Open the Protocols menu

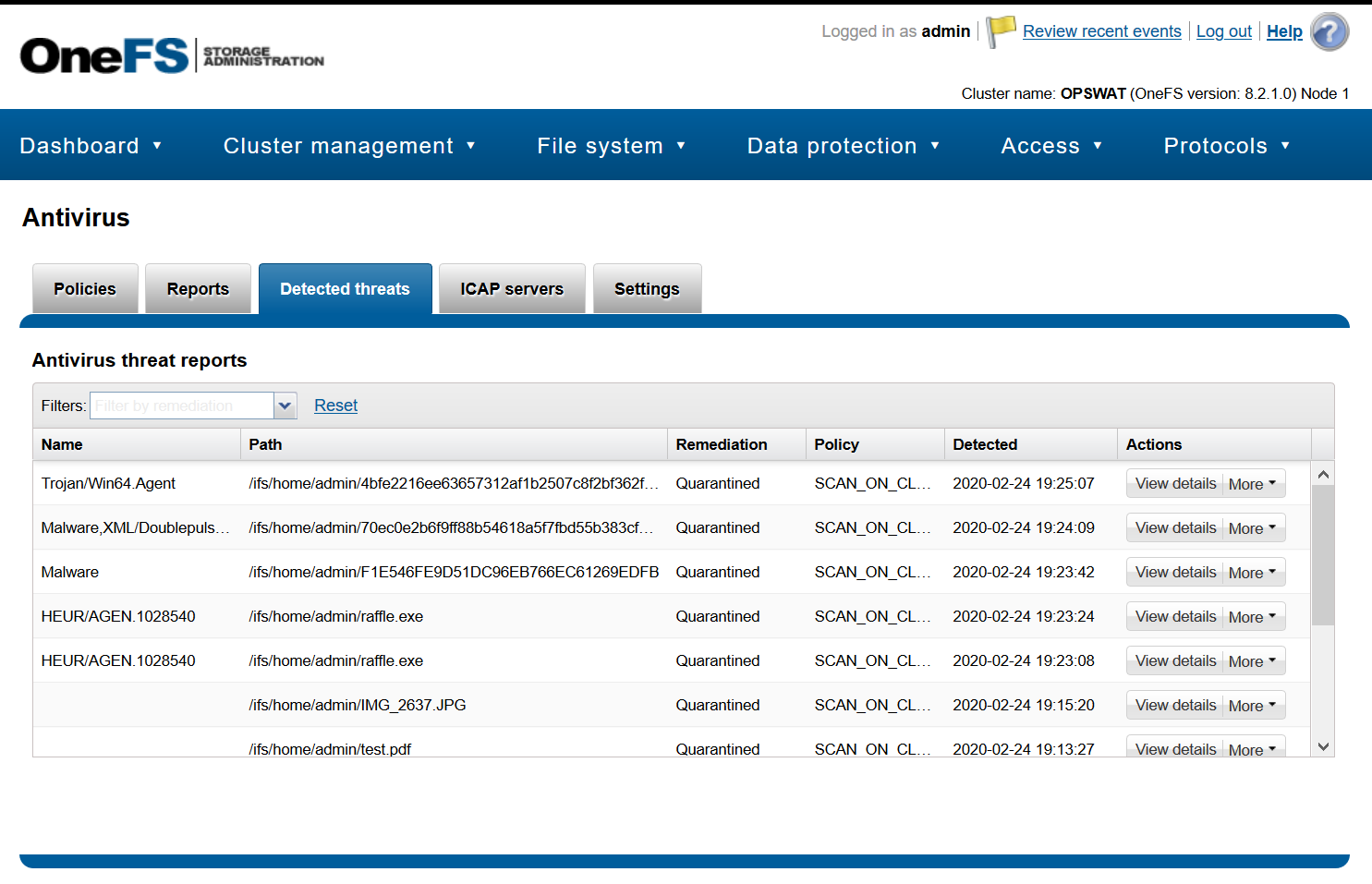tap(1226, 146)
